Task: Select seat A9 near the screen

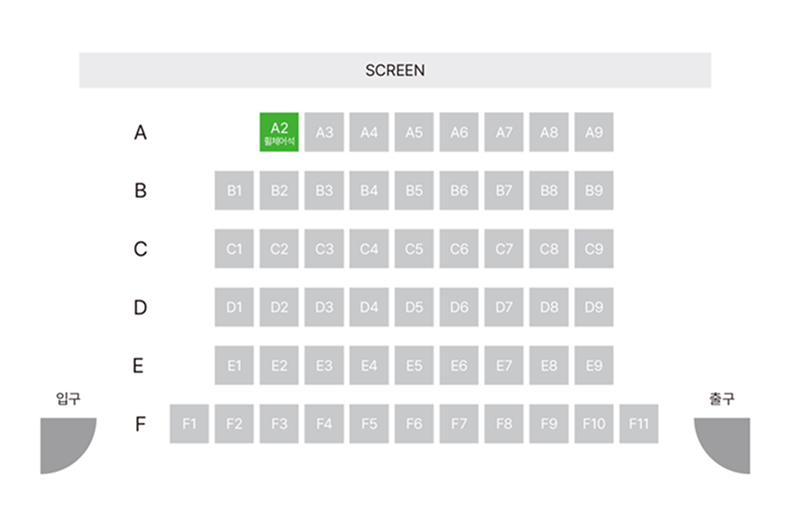Action: tap(594, 132)
